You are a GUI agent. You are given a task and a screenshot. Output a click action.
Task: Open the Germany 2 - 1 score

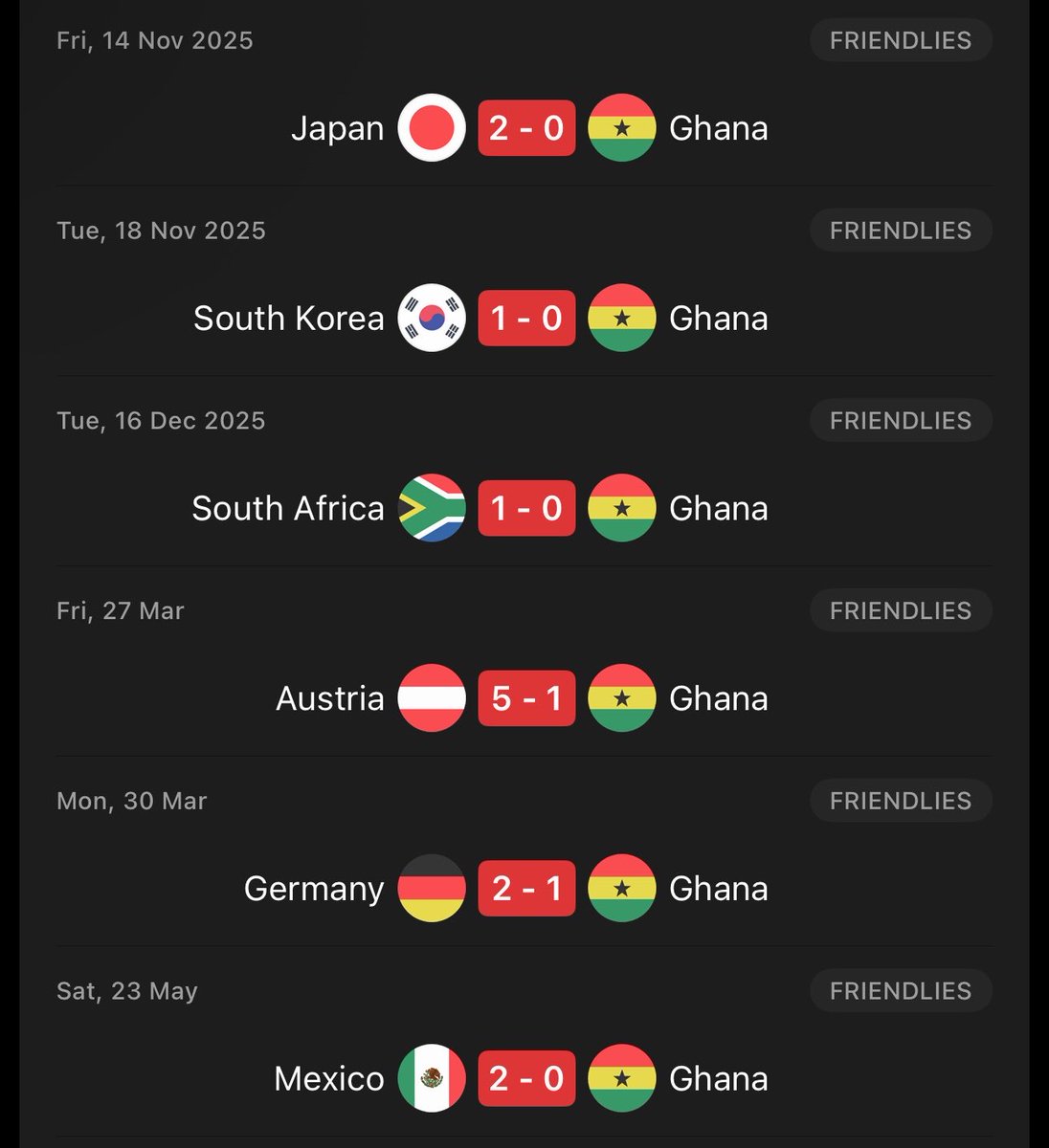click(526, 888)
